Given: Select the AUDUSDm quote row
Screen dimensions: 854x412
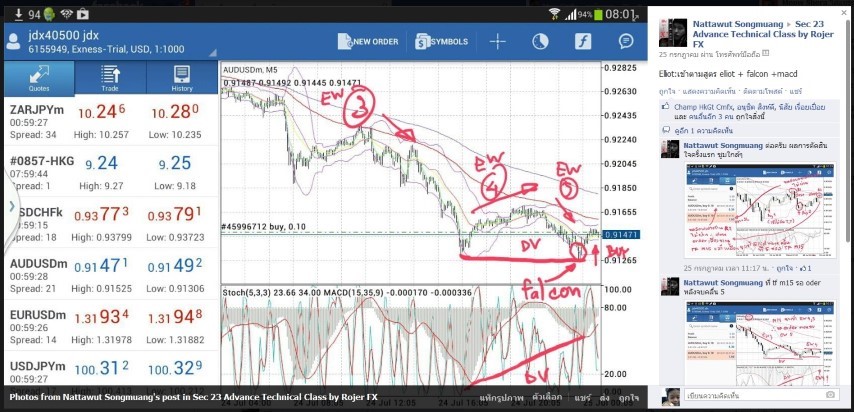Looking at the screenshot, I should 111,274.
